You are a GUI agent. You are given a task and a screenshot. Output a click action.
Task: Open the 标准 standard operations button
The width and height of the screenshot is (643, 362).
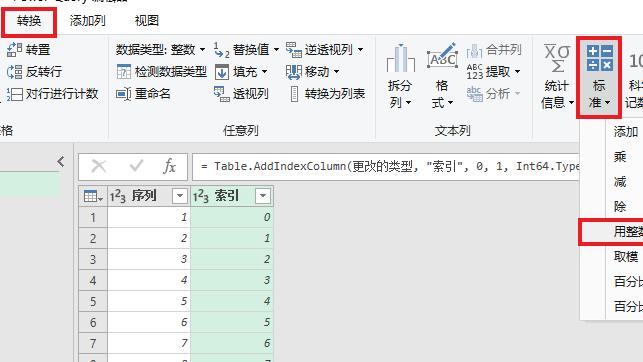(x=599, y=77)
